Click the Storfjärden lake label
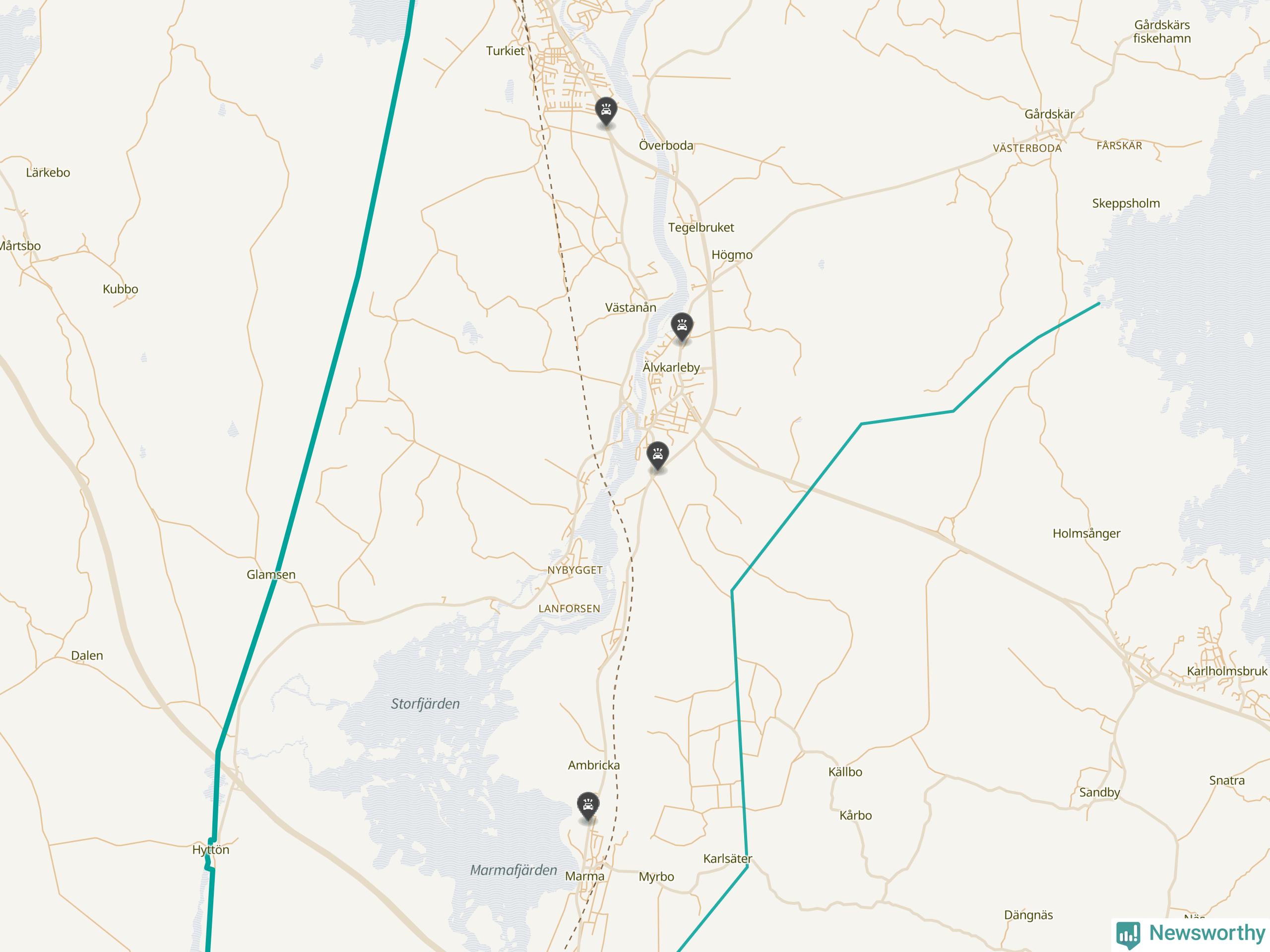 [426, 704]
